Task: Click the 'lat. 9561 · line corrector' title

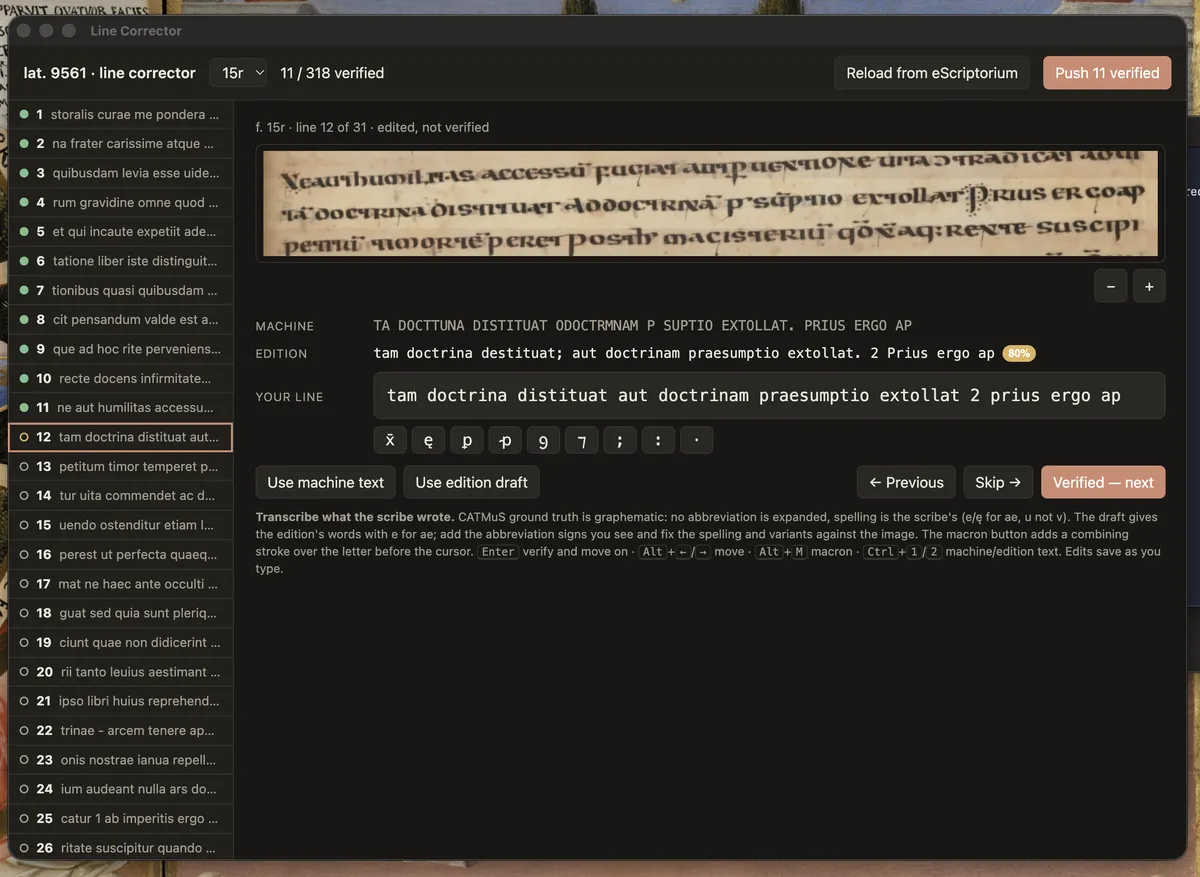Action: [110, 73]
